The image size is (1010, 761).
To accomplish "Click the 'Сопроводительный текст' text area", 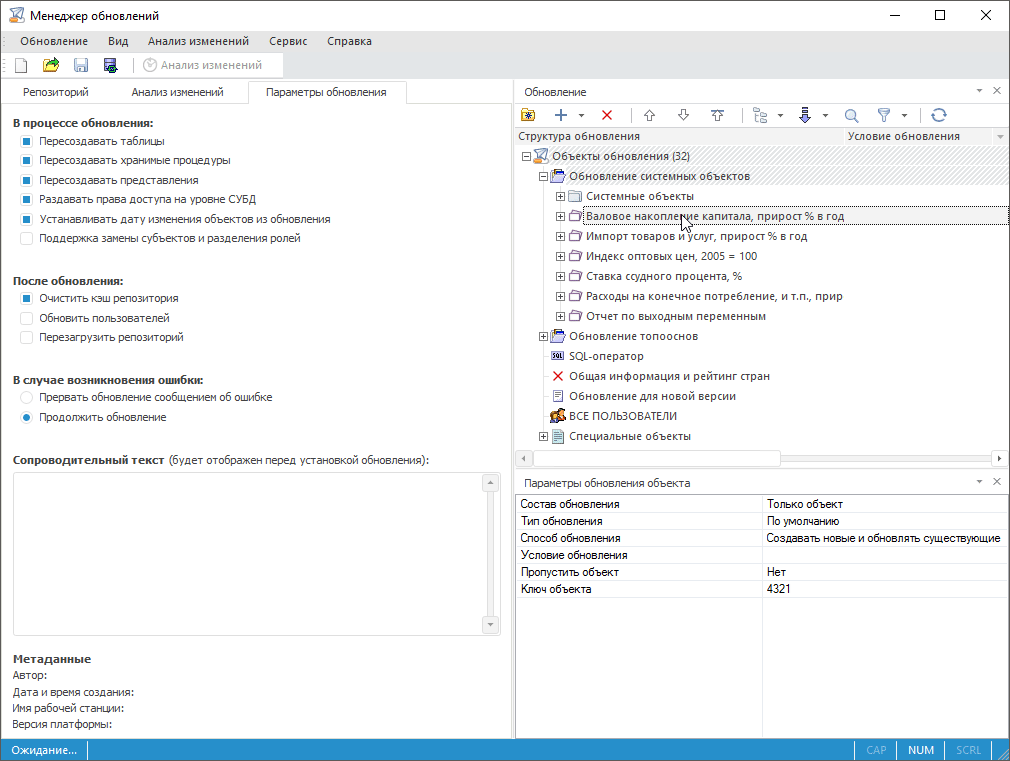I will [x=248, y=553].
